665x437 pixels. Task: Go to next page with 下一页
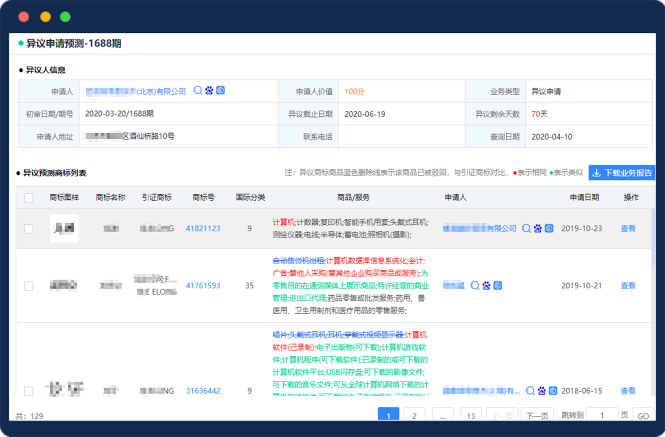pos(537,415)
